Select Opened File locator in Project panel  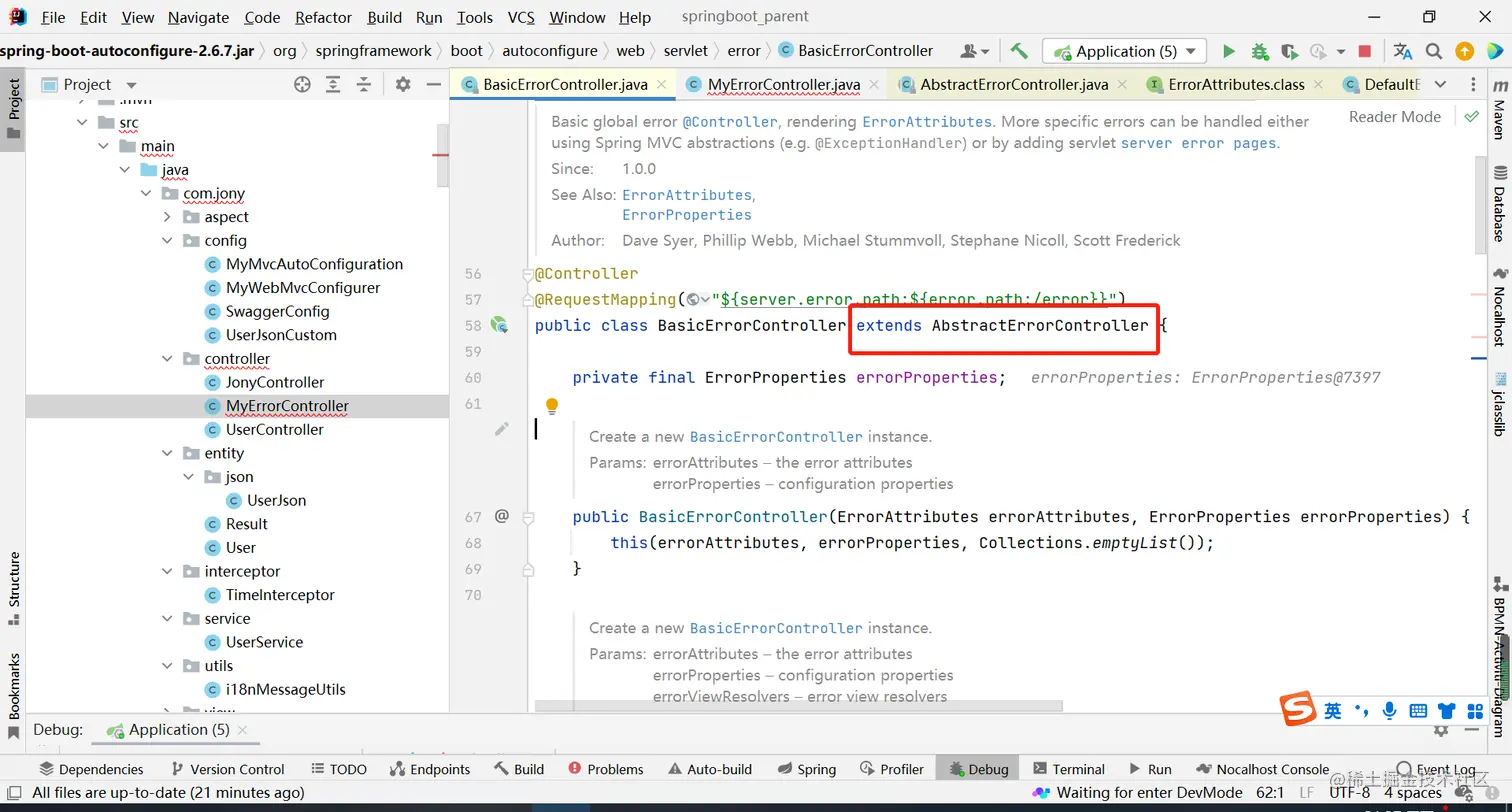click(302, 85)
